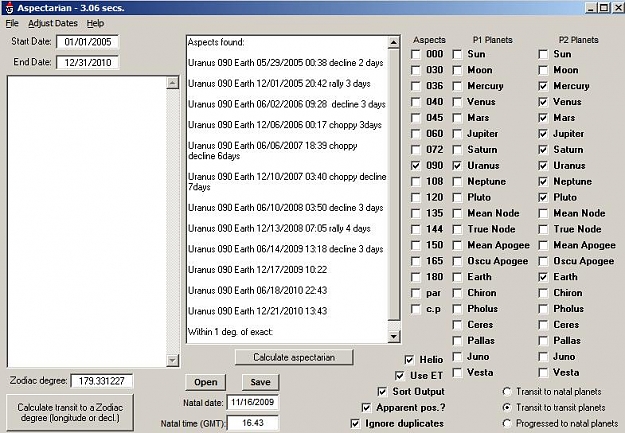Enable the c.p aspect checkbox
The width and height of the screenshot is (625, 433).
tap(415, 309)
